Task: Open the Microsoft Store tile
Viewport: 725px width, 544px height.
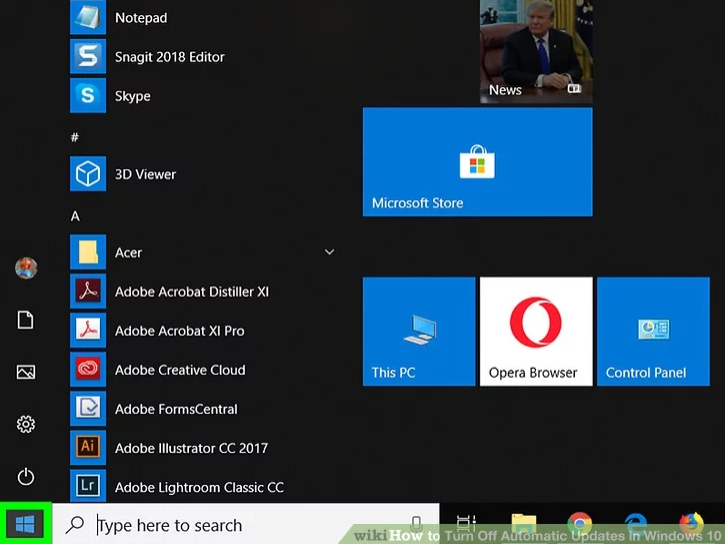Action: (x=477, y=162)
